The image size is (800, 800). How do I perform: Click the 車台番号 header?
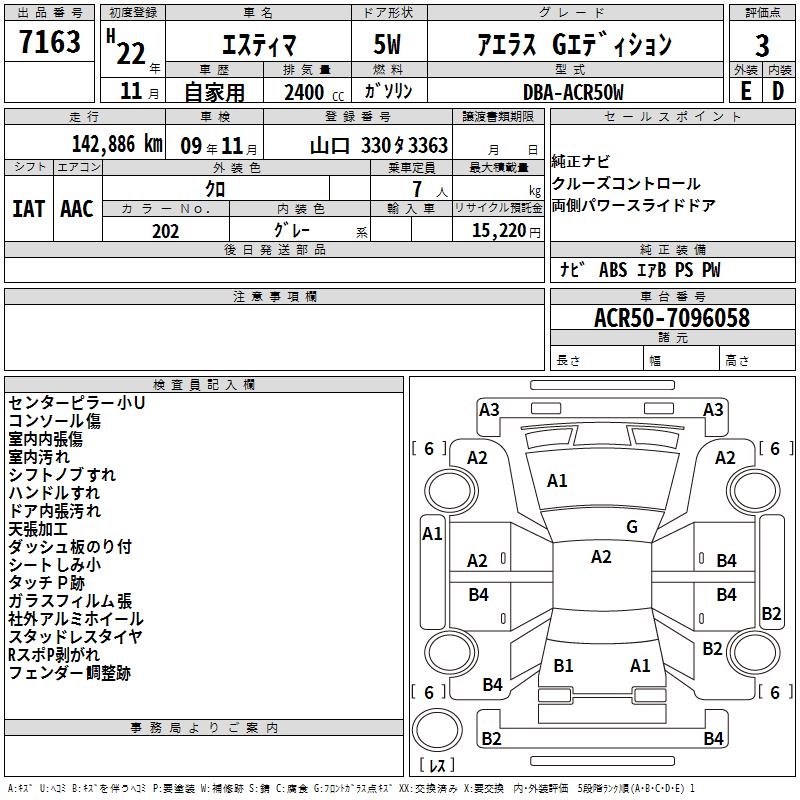click(x=672, y=296)
